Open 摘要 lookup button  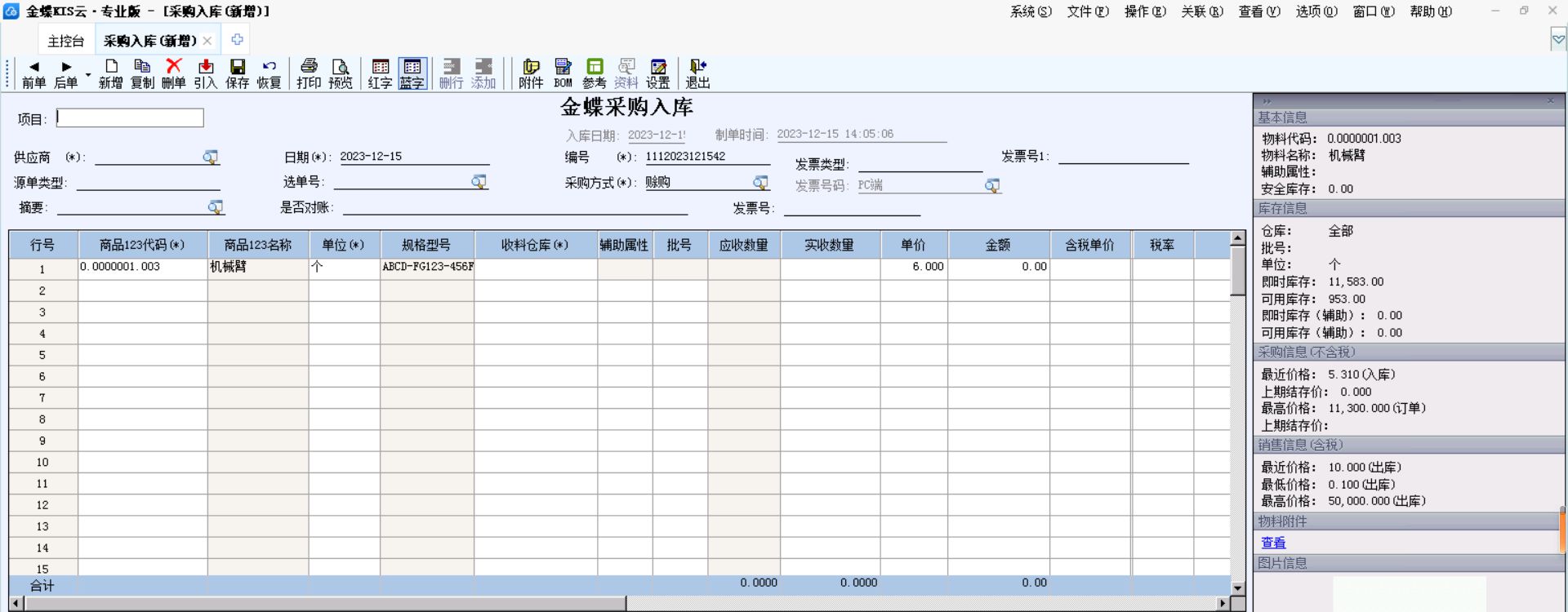click(x=216, y=207)
